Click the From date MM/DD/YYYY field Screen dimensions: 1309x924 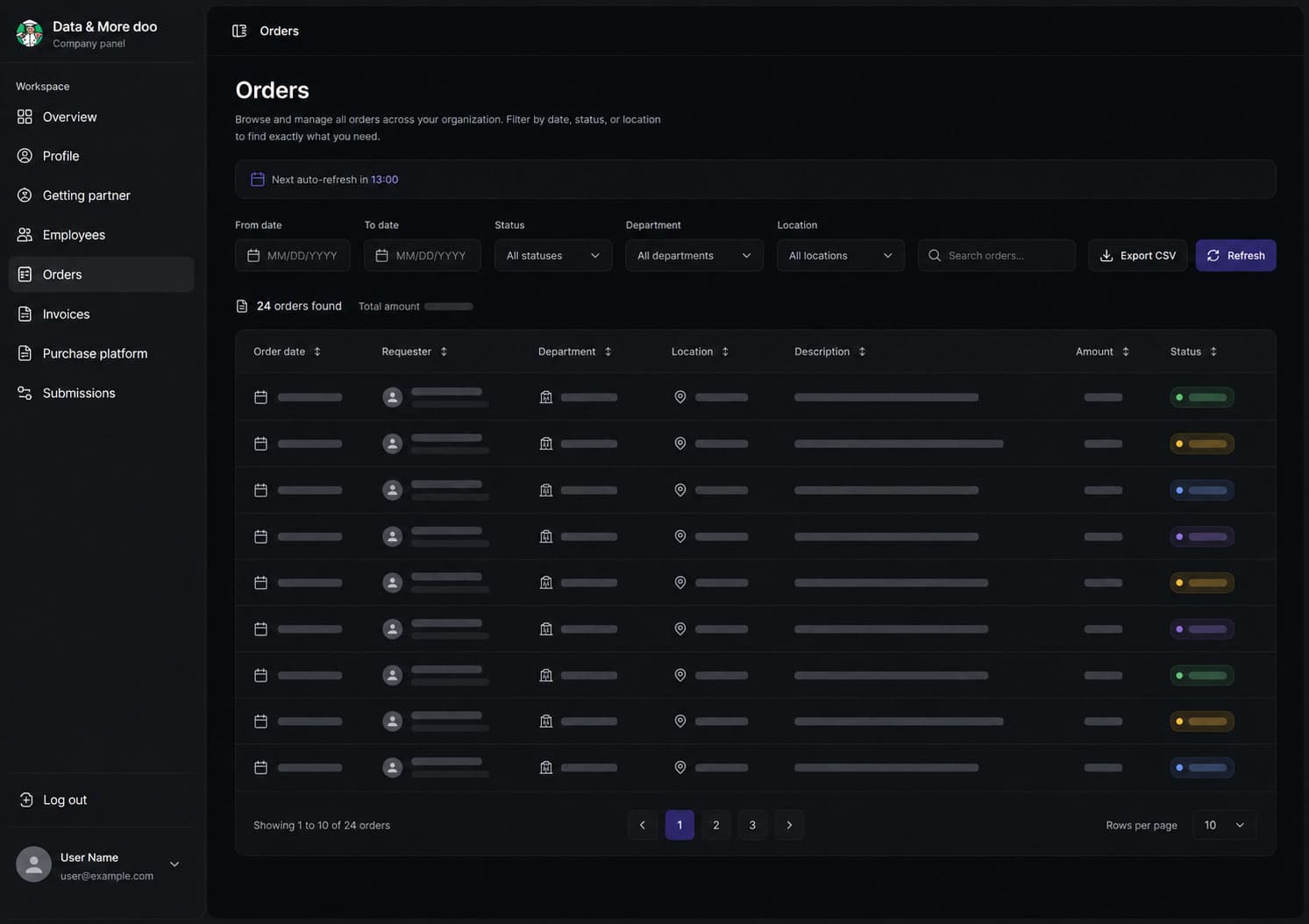coord(293,255)
